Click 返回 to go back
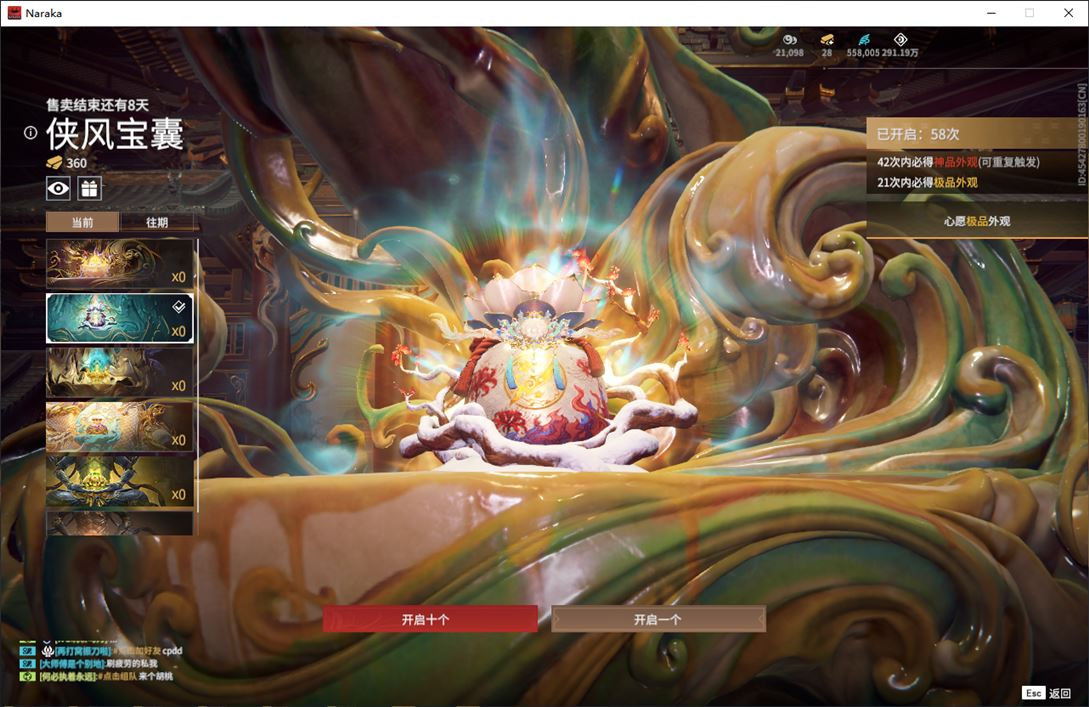This screenshot has height=707, width=1089. 1060,693
